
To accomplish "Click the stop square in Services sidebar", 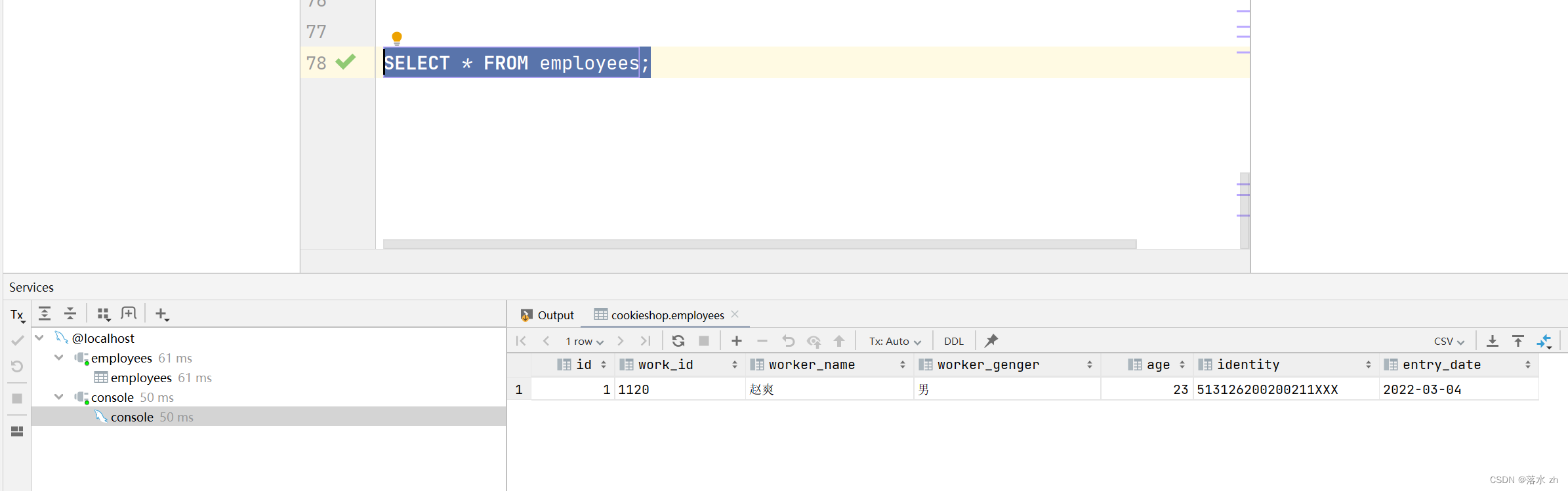I will 17,399.
